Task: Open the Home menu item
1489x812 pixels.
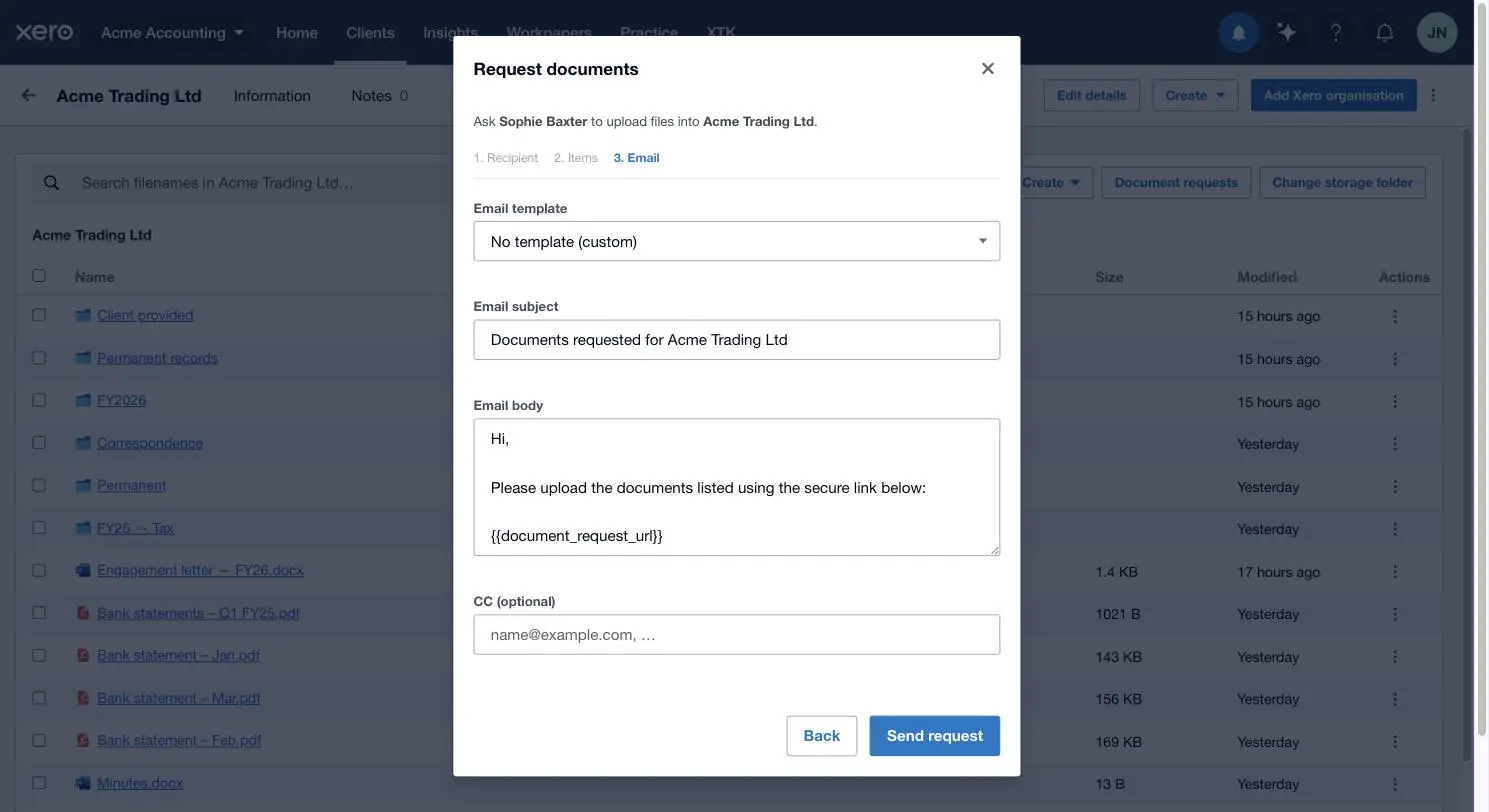Action: pyautogui.click(x=296, y=33)
